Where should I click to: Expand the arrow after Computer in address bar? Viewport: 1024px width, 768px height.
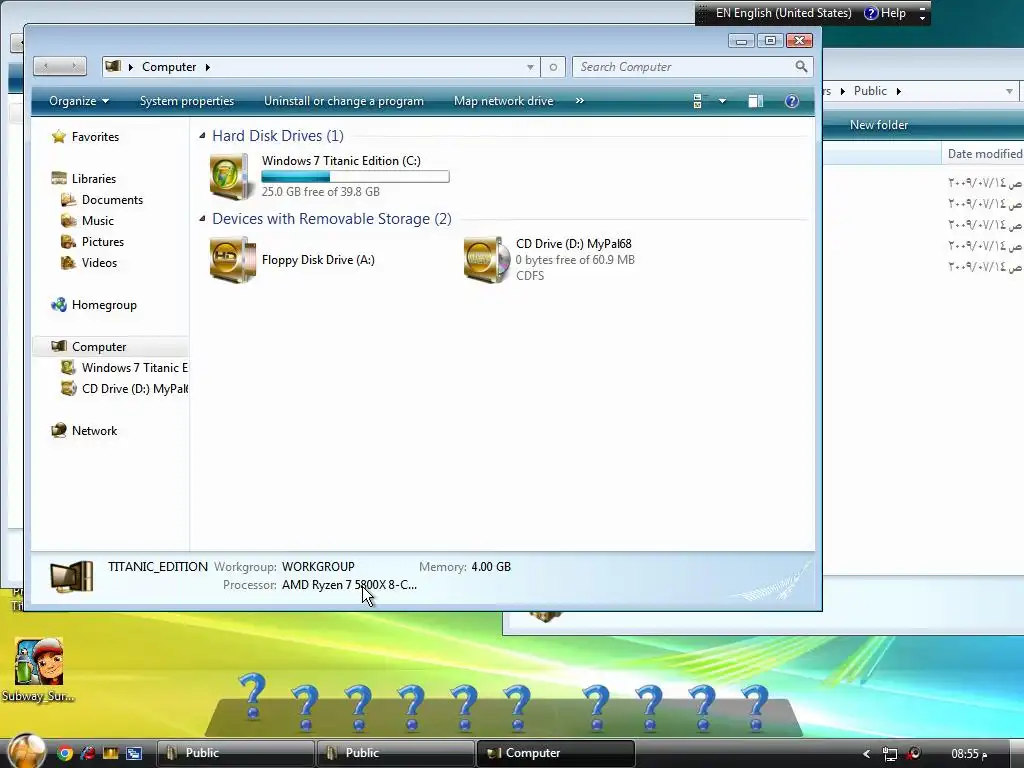click(208, 67)
